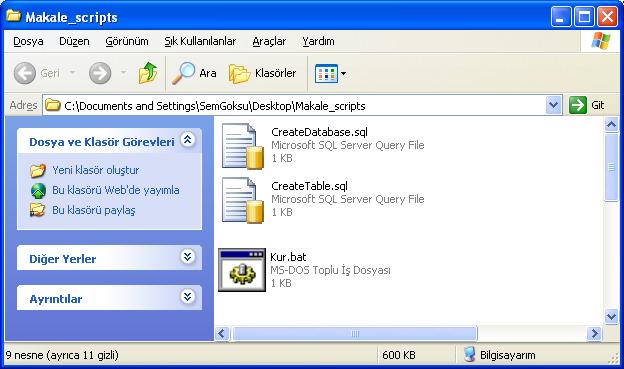Click inside the address bar path
Image resolution: width=624 pixels, height=369 pixels.
(215, 106)
